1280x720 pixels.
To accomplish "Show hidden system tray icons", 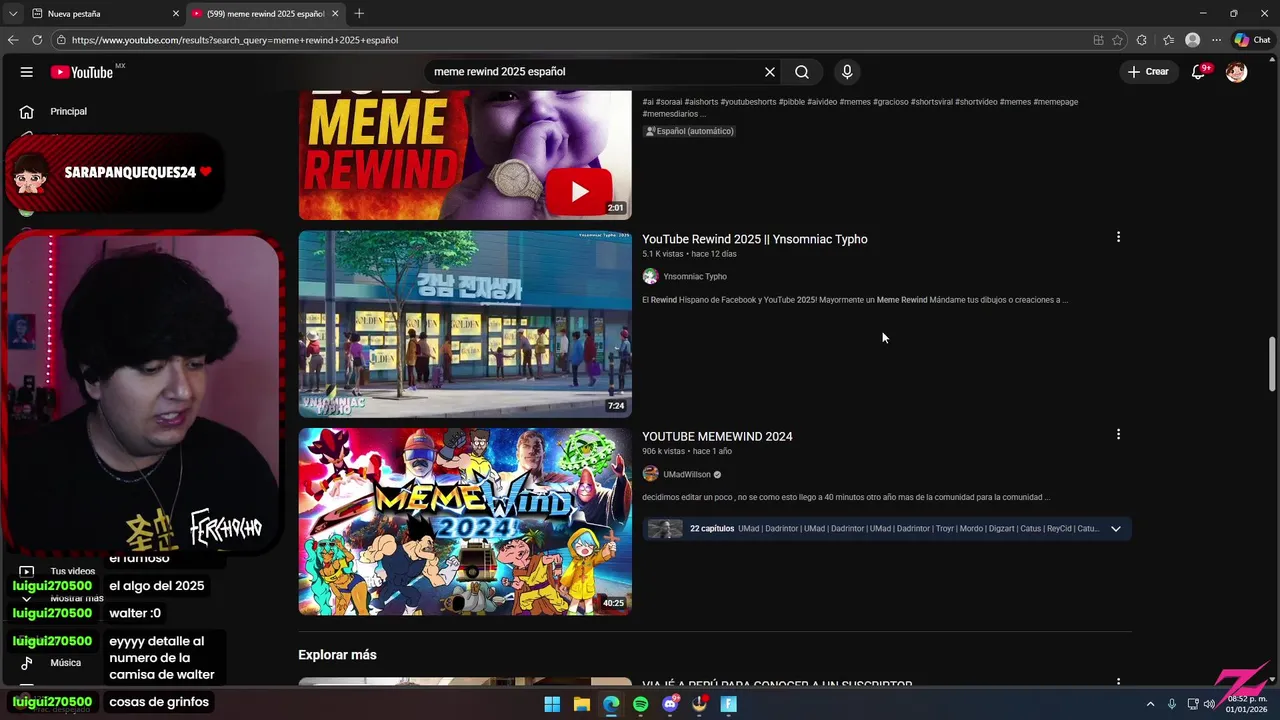I will click(x=1150, y=704).
